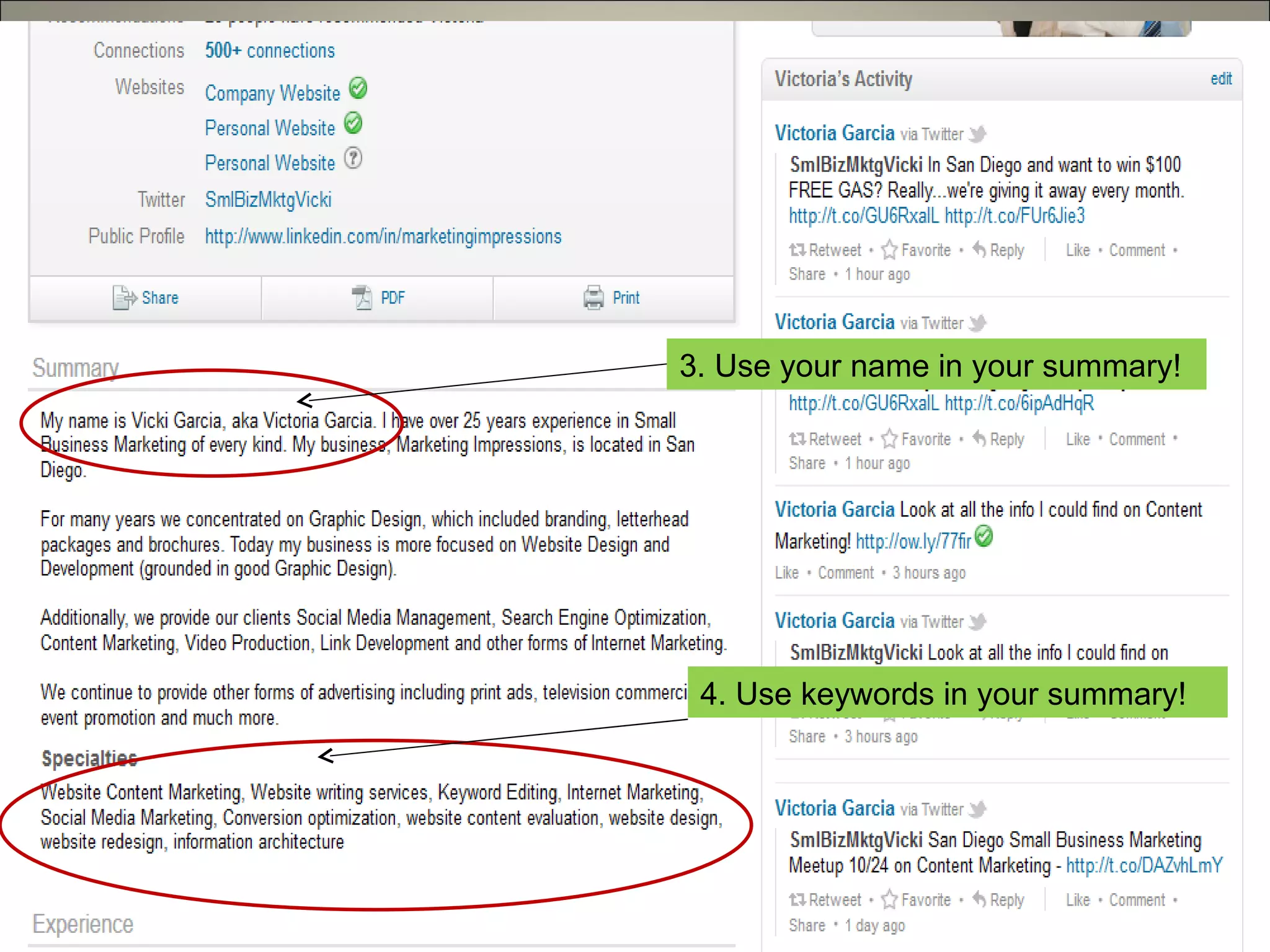This screenshot has height=952, width=1270.
Task: Click the PDF button label
Action: click(393, 298)
